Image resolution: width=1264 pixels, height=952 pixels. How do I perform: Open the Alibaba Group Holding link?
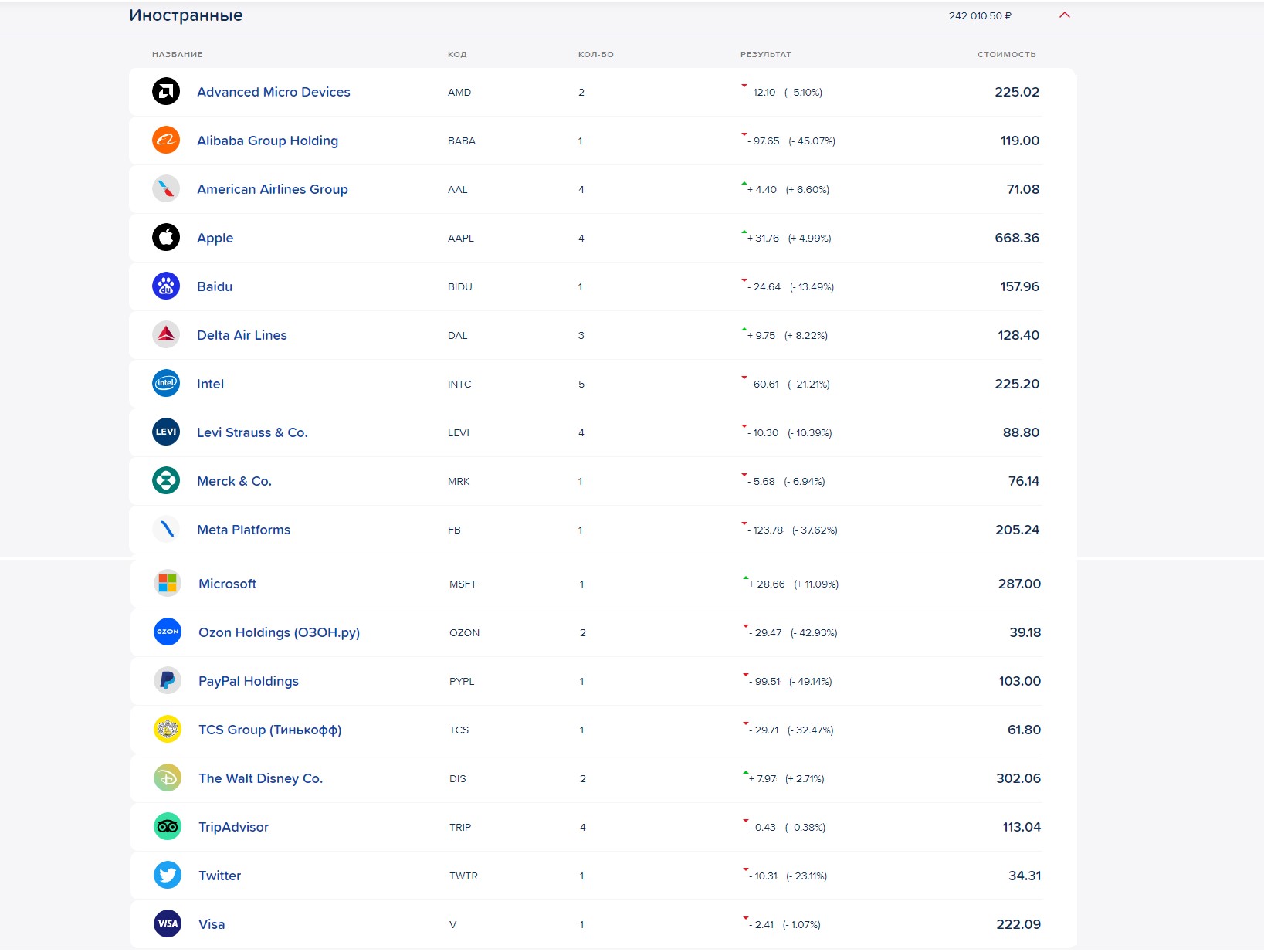click(267, 141)
